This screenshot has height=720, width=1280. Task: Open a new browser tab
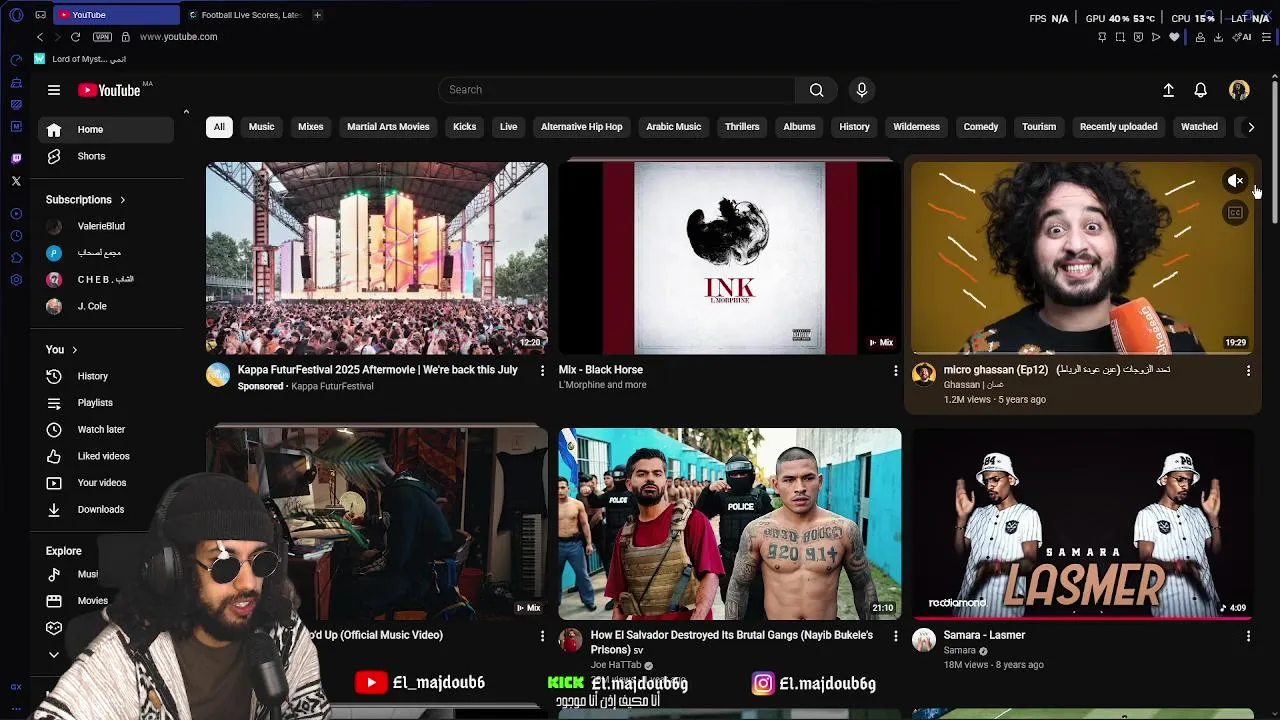coord(317,15)
